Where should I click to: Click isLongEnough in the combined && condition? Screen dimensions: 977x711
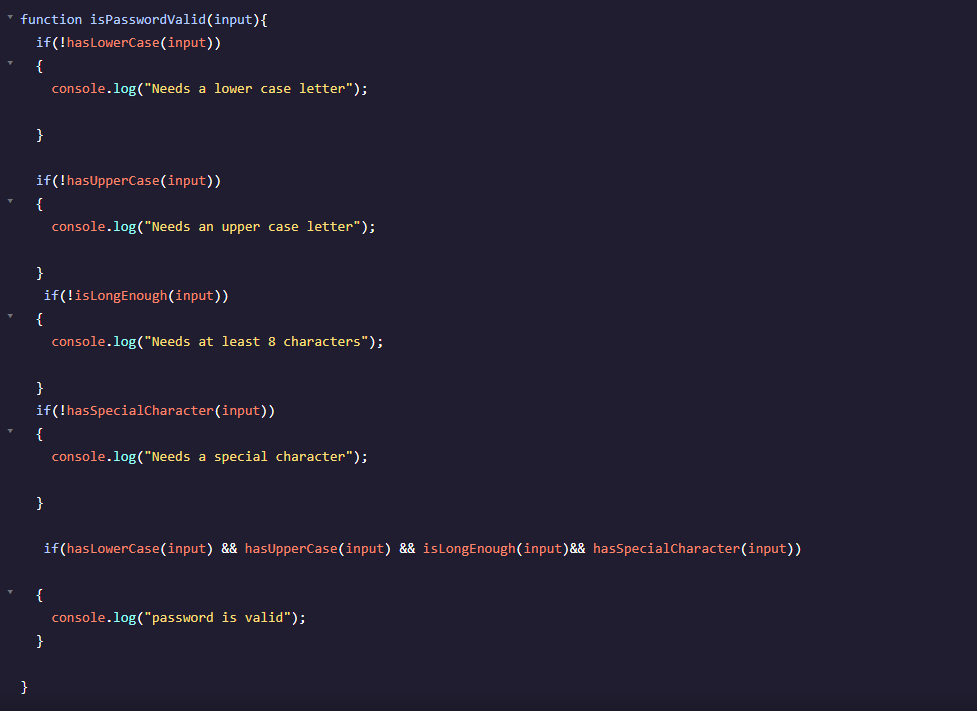[x=469, y=548]
